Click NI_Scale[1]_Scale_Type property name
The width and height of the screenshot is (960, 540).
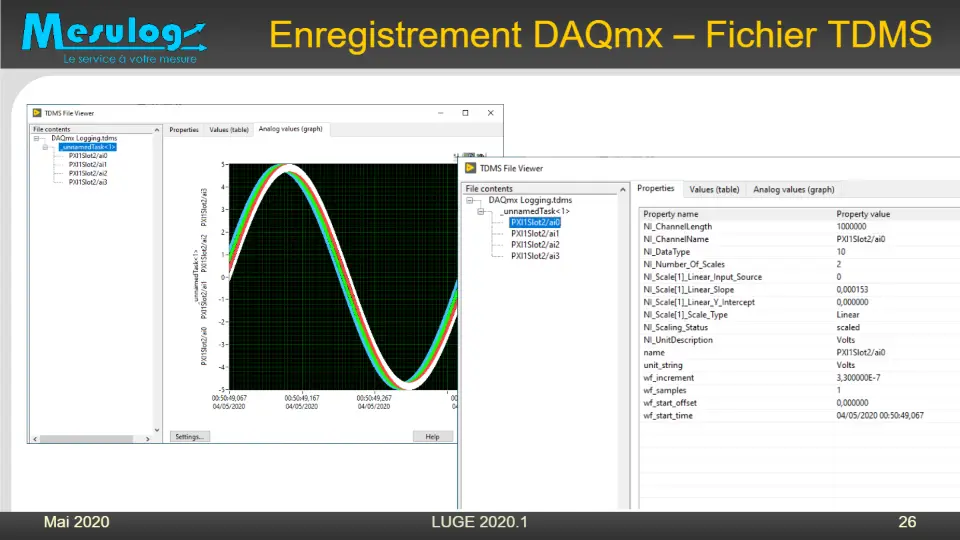685,315
